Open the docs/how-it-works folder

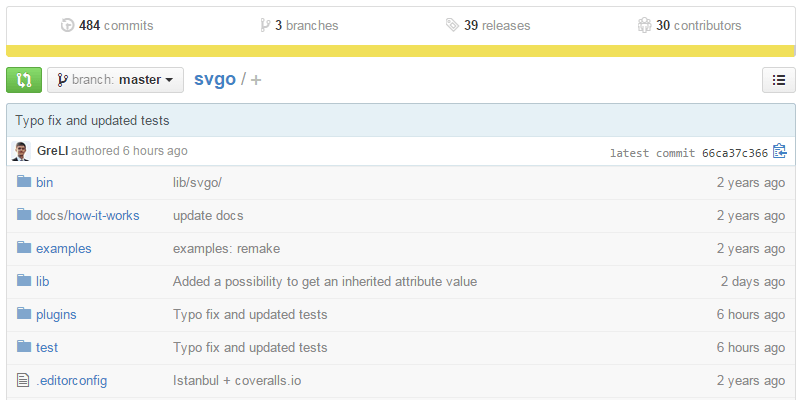(87, 215)
